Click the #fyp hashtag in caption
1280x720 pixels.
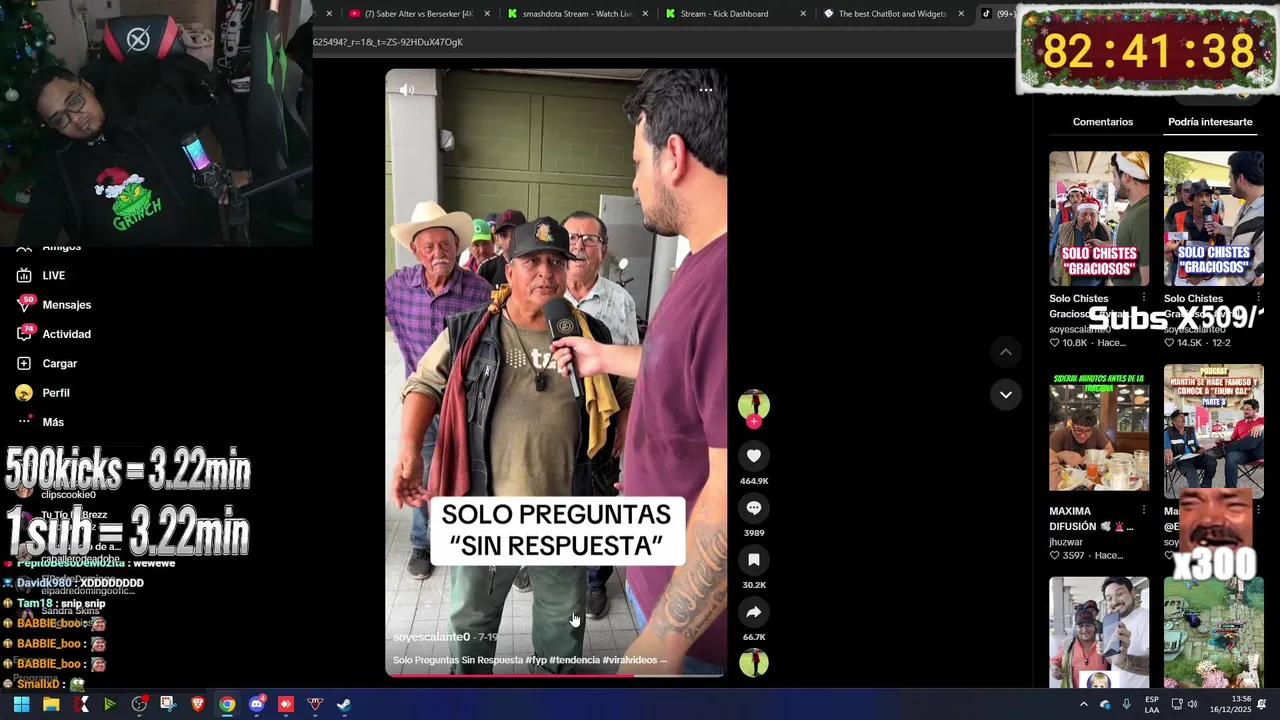(x=537, y=660)
